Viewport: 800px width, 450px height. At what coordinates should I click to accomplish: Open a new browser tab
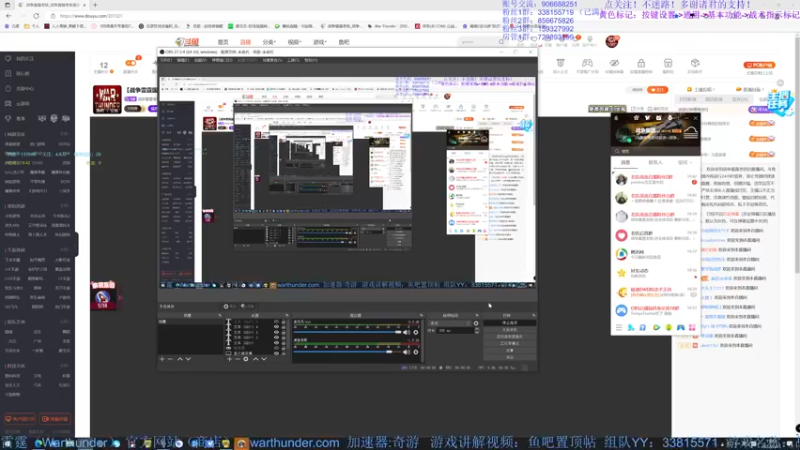(x=95, y=5)
